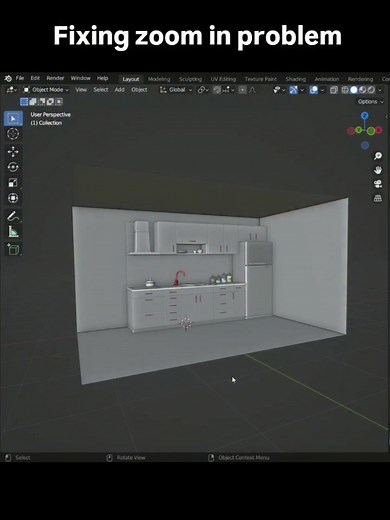The width and height of the screenshot is (390, 520).
Task: Open the Add menu in viewport header
Action: pyautogui.click(x=119, y=90)
